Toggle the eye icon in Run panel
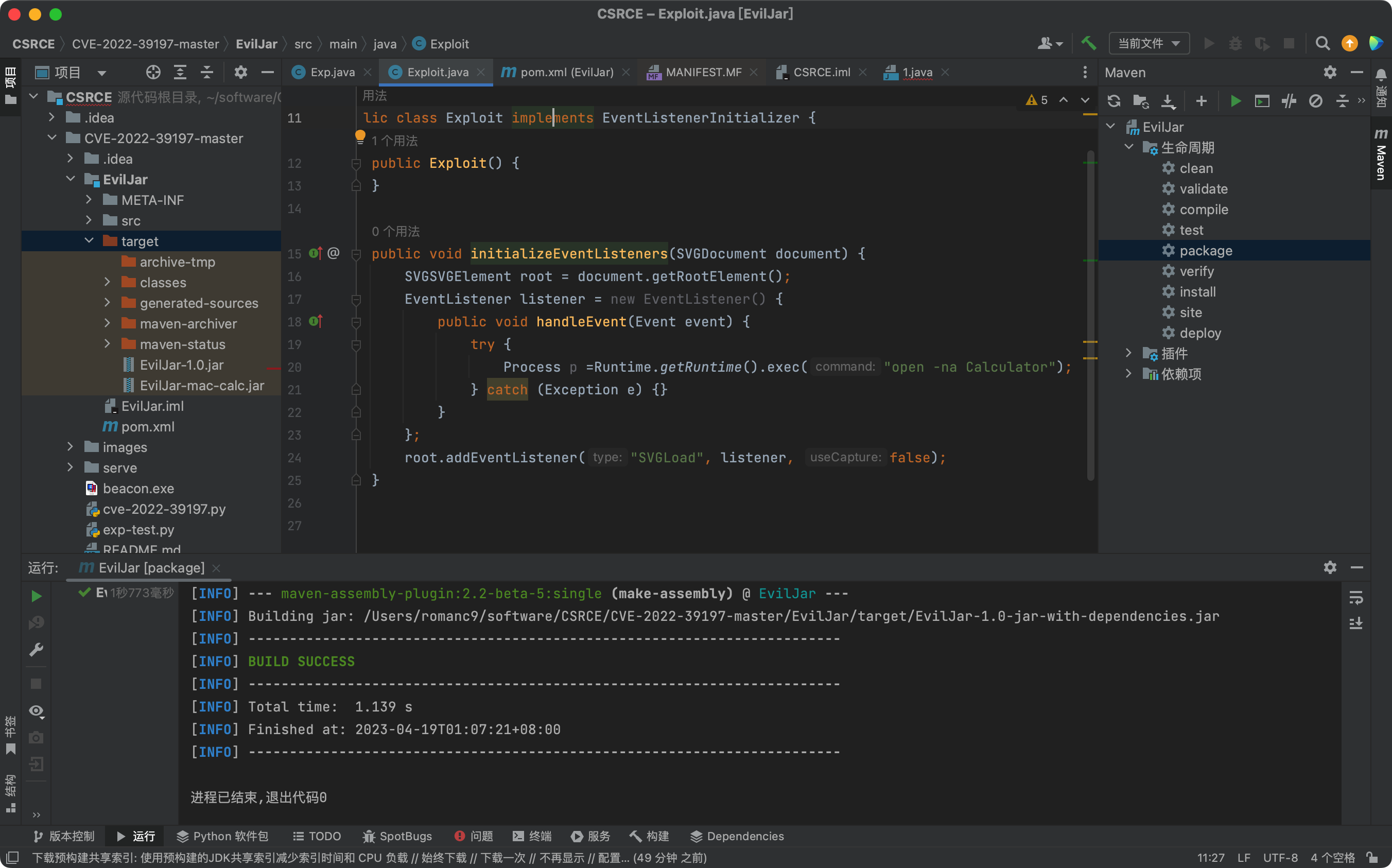1392x868 pixels. [37, 711]
